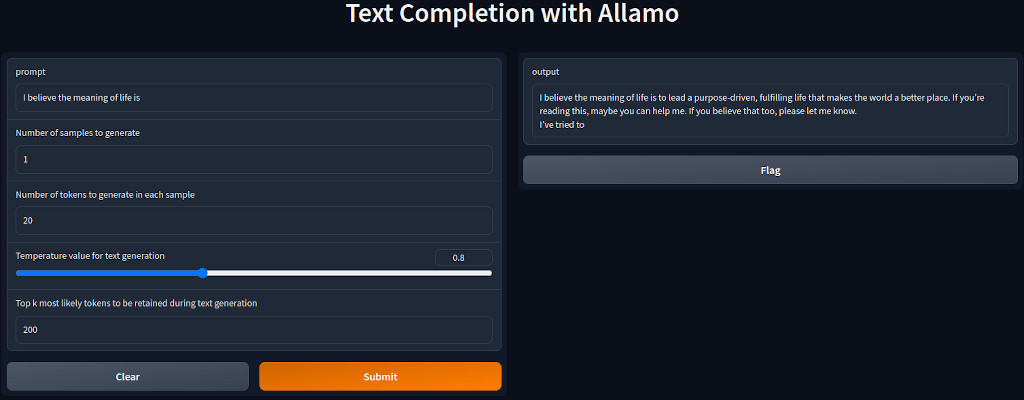The height and width of the screenshot is (400, 1024).
Task: Flag the generated output
Action: (770, 170)
